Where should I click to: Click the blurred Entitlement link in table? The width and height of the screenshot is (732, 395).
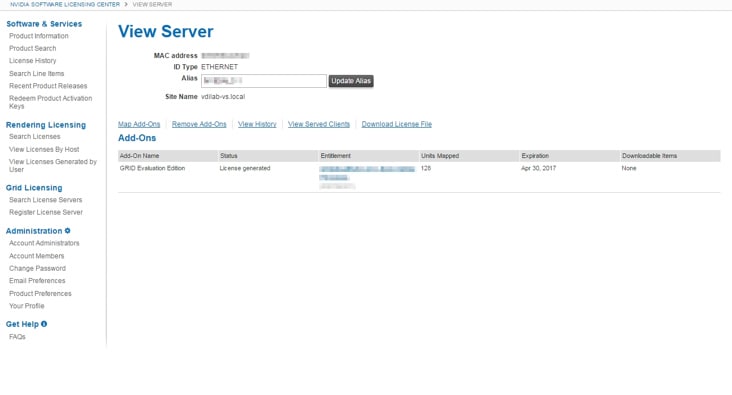pyautogui.click(x=367, y=173)
